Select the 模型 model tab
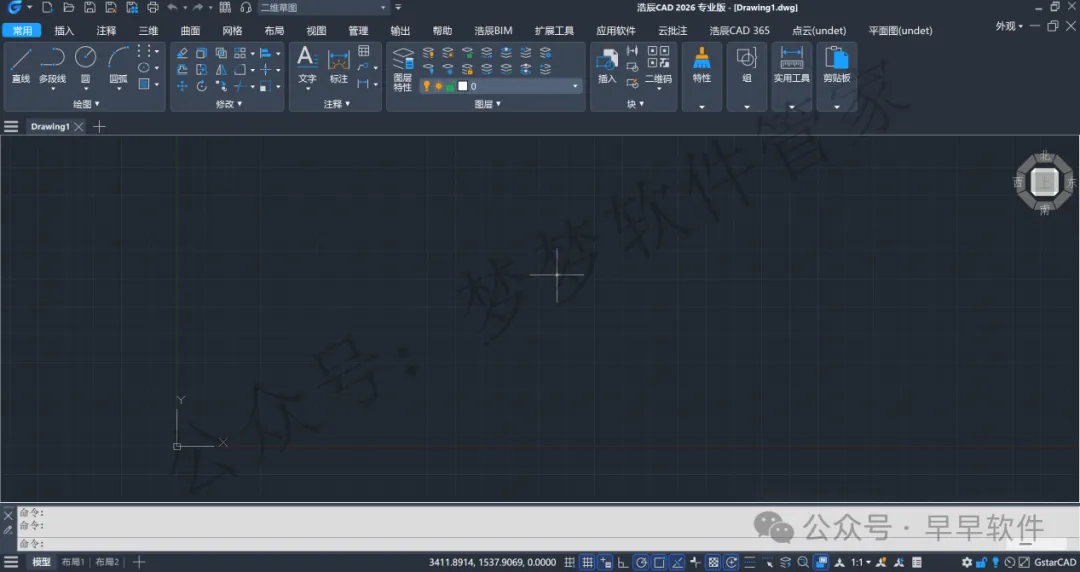Image resolution: width=1080 pixels, height=572 pixels. 41,562
